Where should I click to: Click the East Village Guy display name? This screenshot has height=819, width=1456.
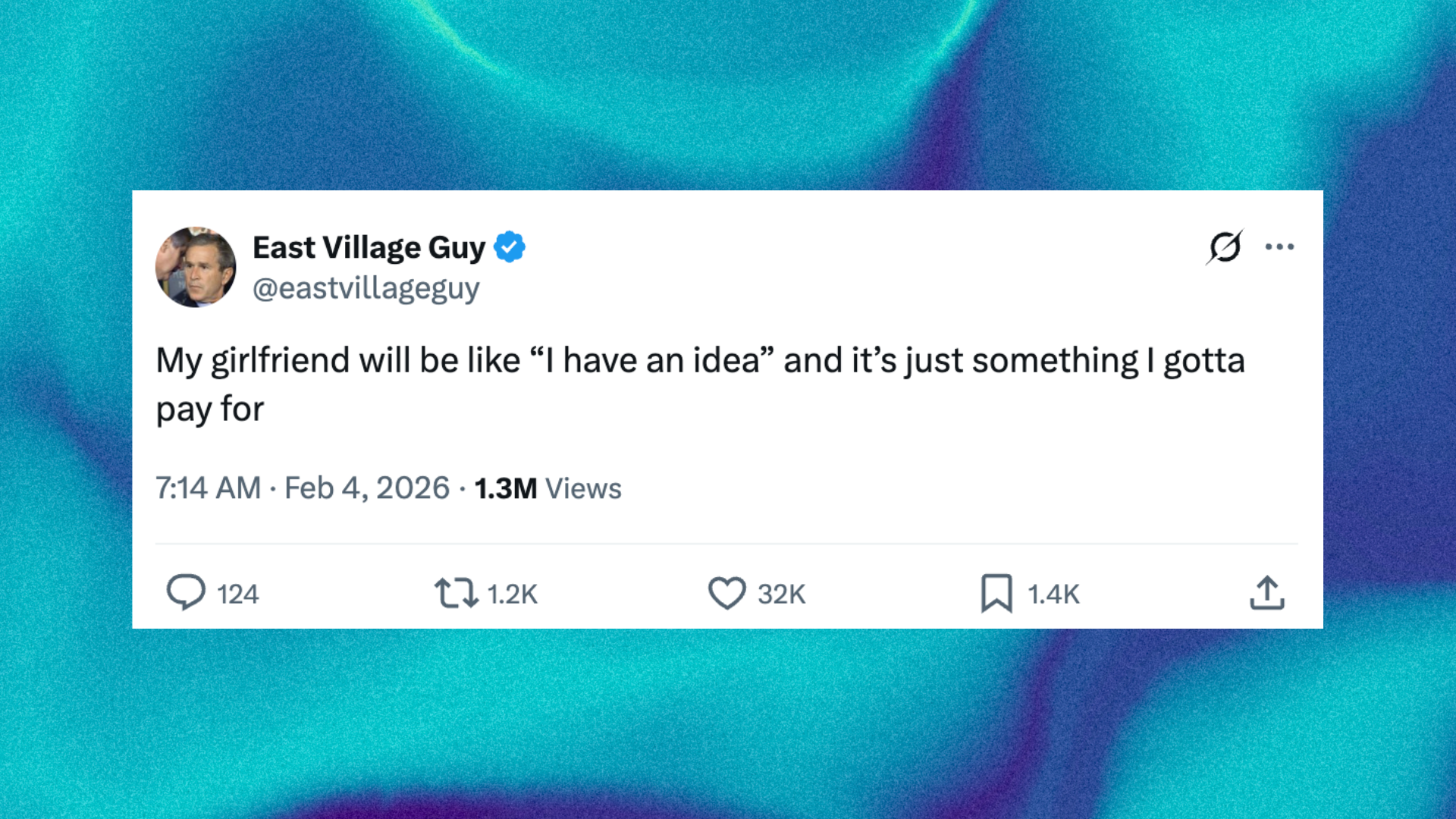[x=369, y=247]
